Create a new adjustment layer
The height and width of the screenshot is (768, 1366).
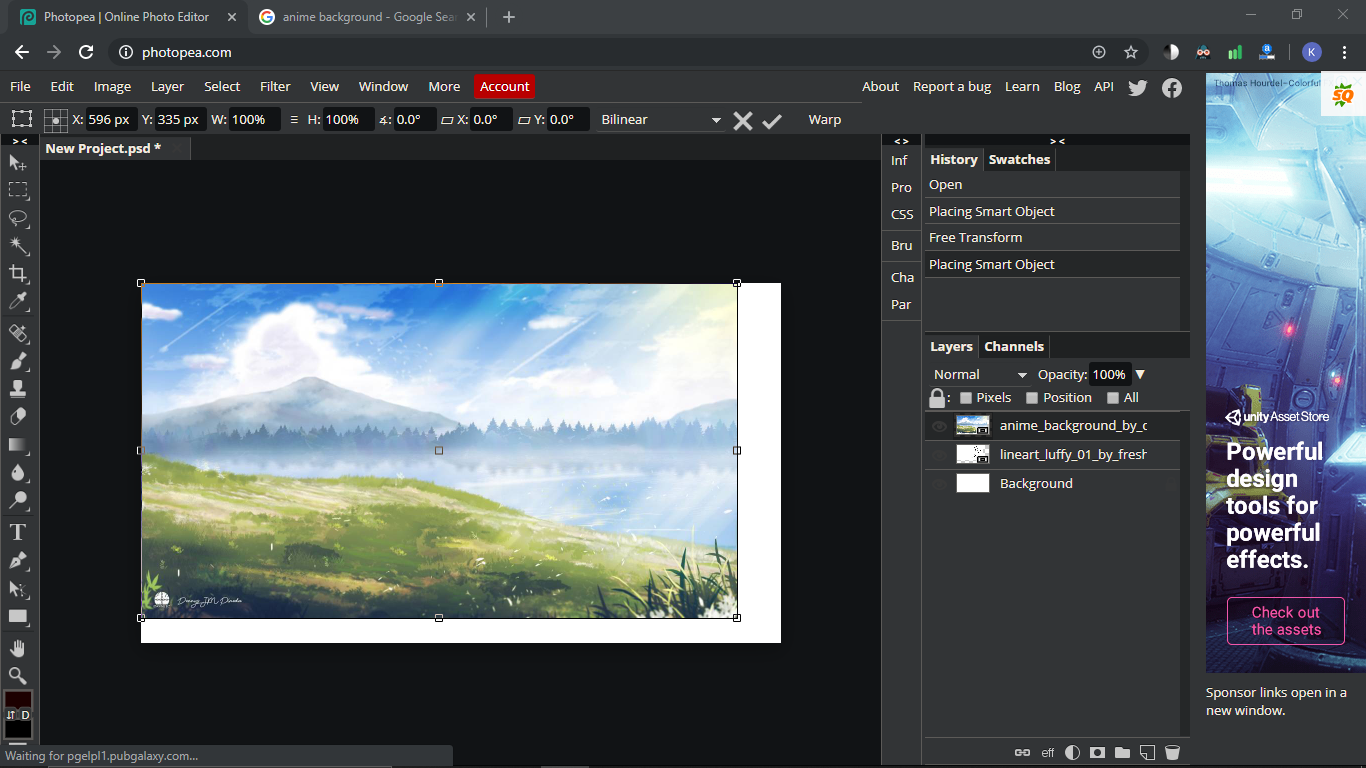coord(1072,752)
